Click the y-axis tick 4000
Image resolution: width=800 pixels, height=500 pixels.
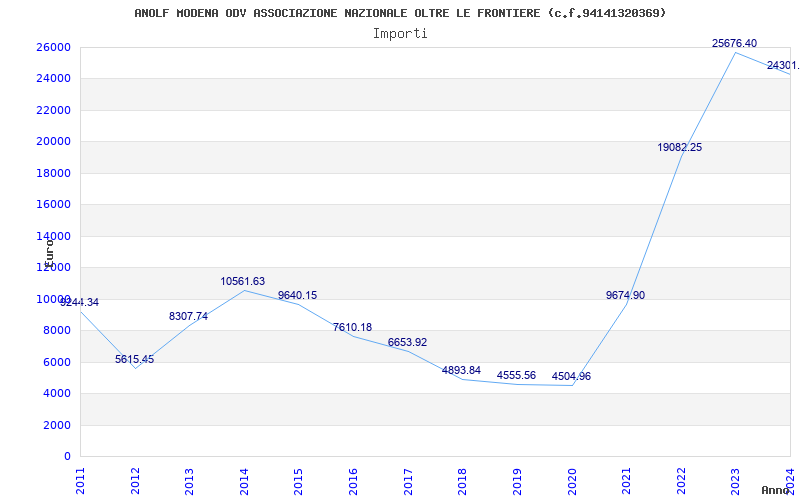tap(57, 393)
